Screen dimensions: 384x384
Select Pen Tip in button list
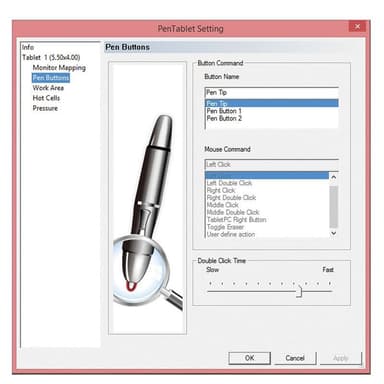(272, 103)
